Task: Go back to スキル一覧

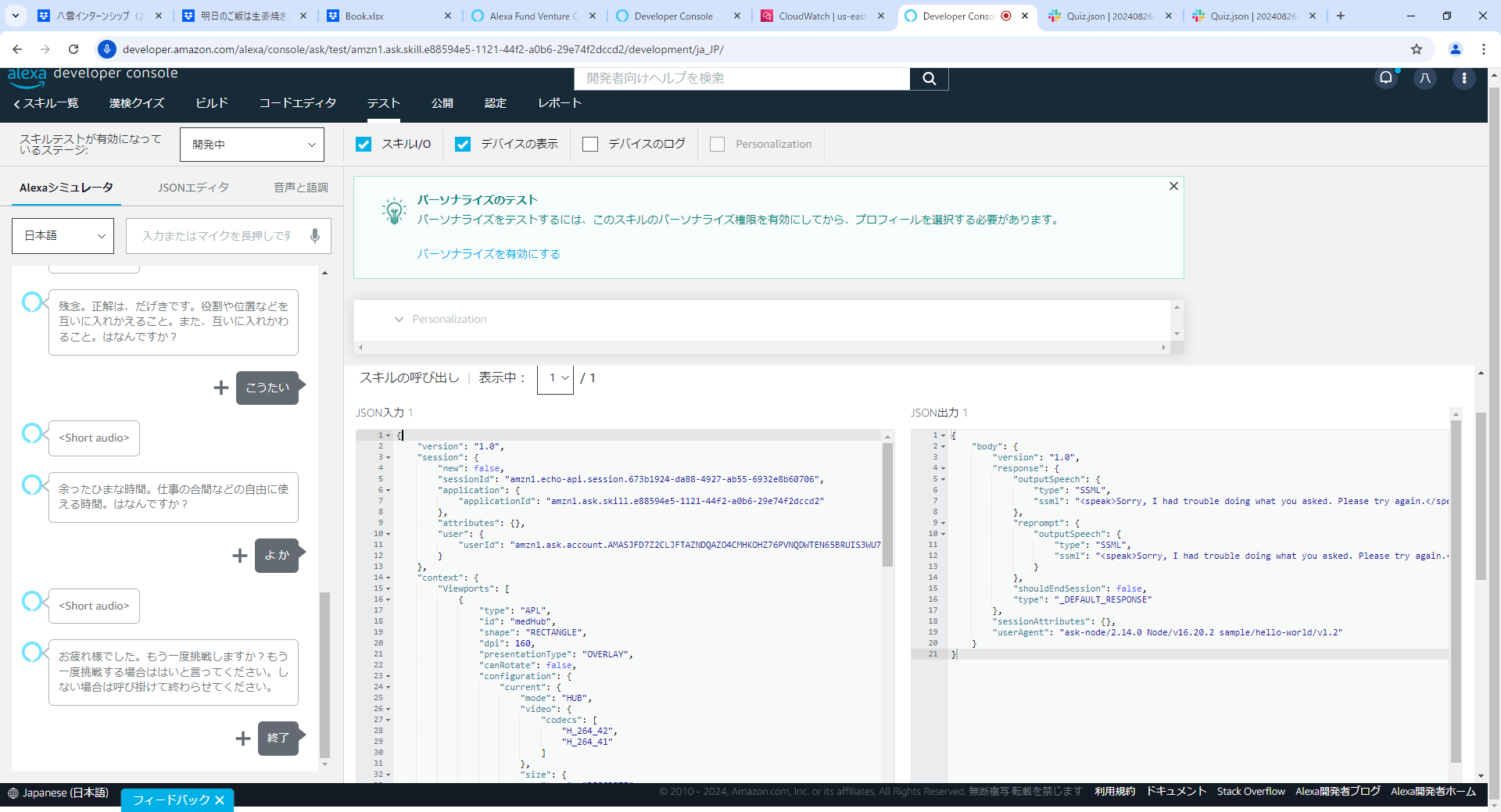Action: pyautogui.click(x=46, y=103)
